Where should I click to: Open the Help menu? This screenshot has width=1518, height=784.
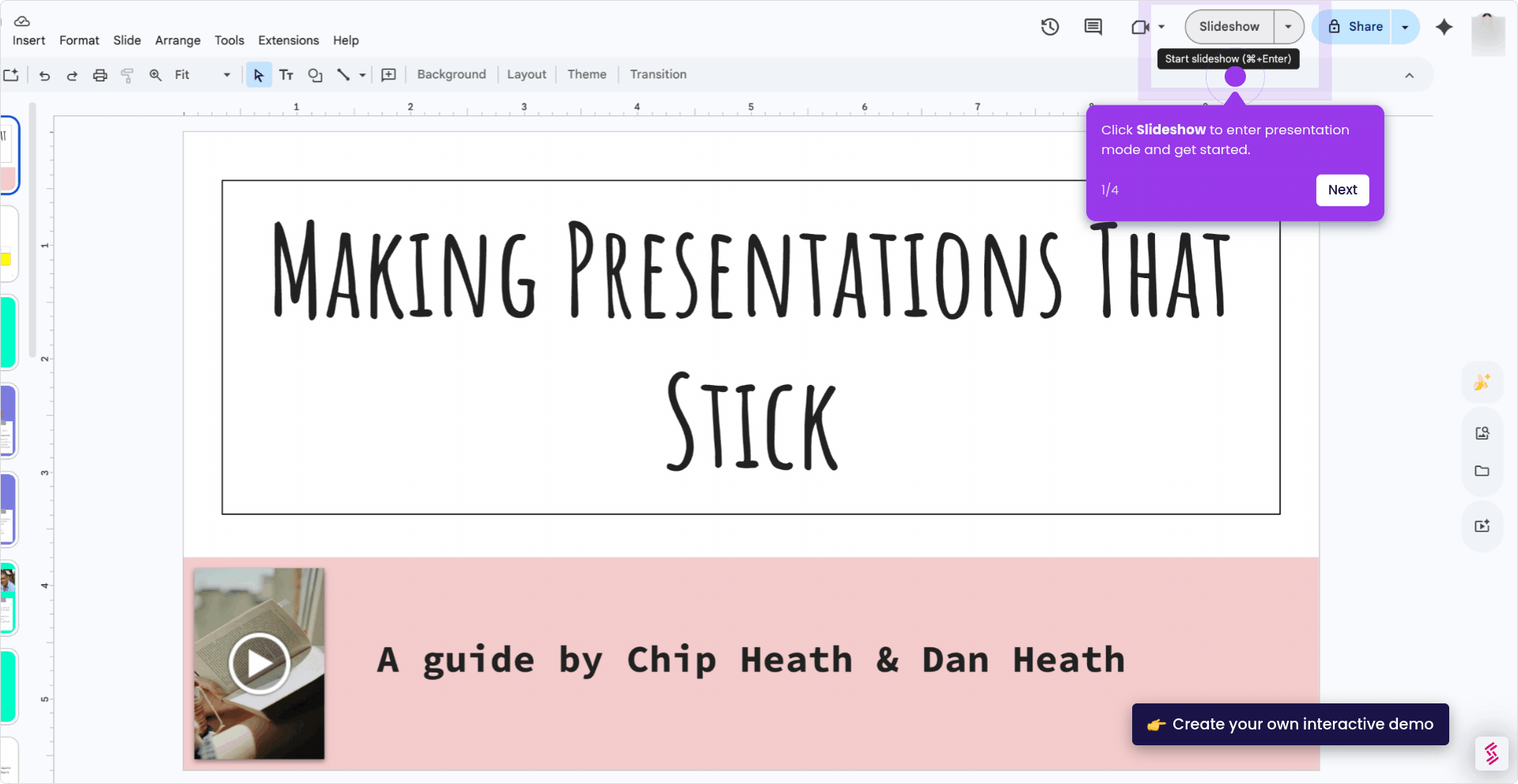(x=346, y=40)
